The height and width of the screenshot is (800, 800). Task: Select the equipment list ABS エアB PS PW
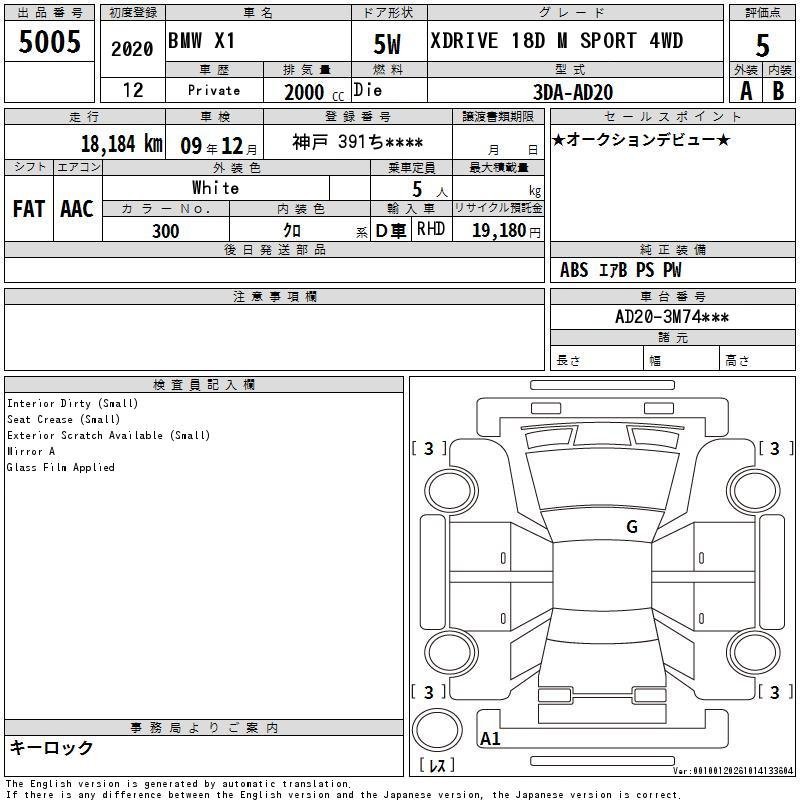click(x=620, y=270)
